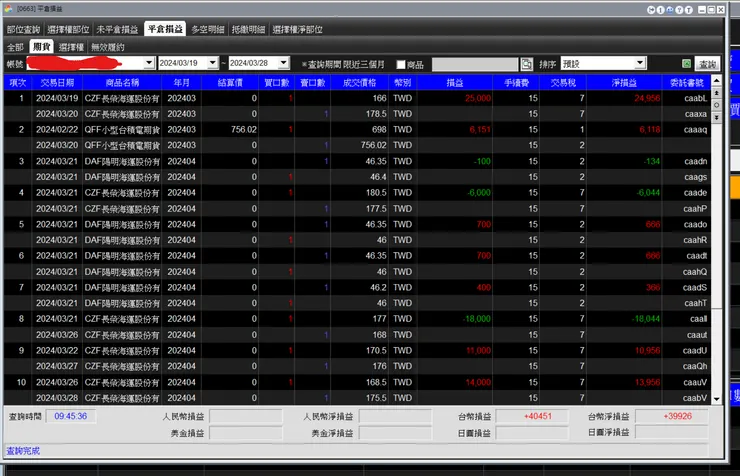The width and height of the screenshot is (740, 476).
Task: Sort by 交易日期 column header
Action: 57,83
